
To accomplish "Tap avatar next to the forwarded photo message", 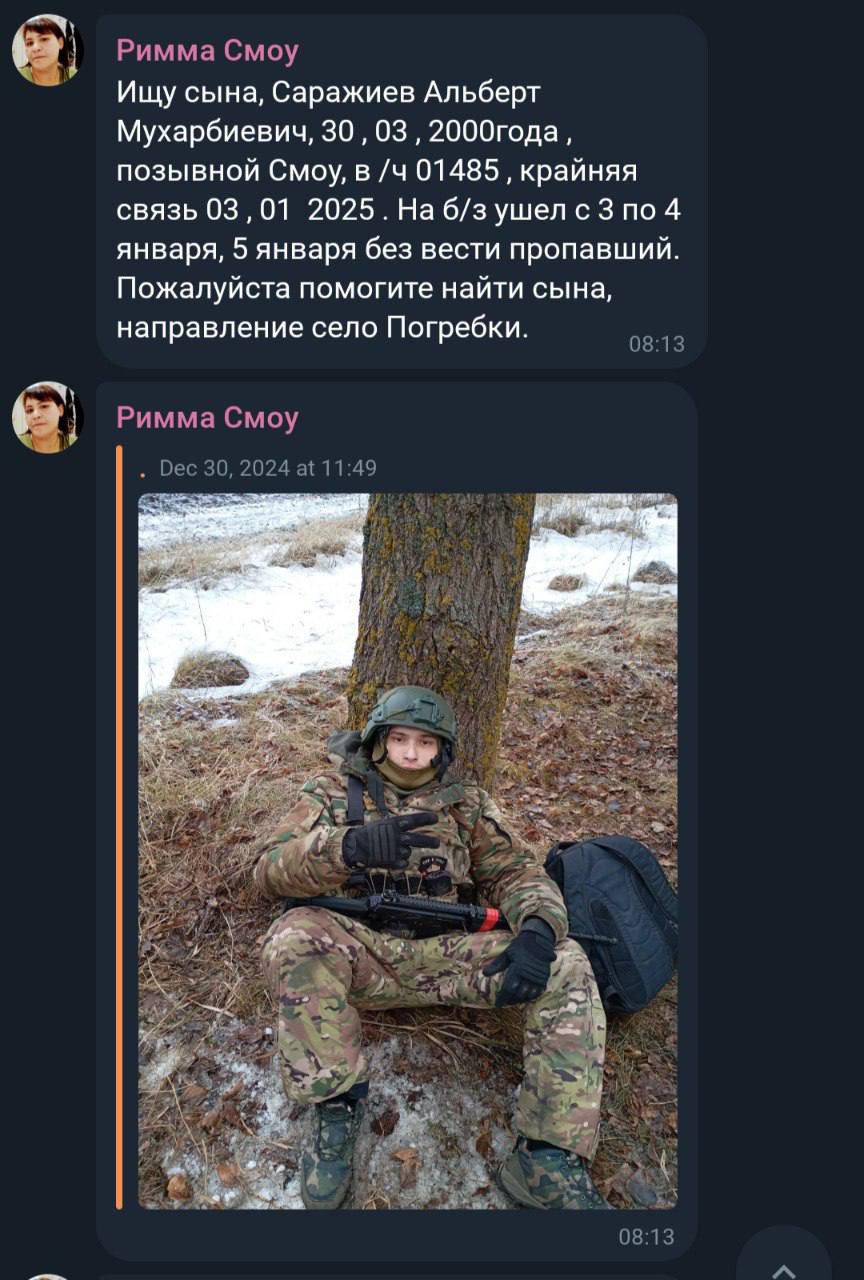I will pyautogui.click(x=47, y=417).
